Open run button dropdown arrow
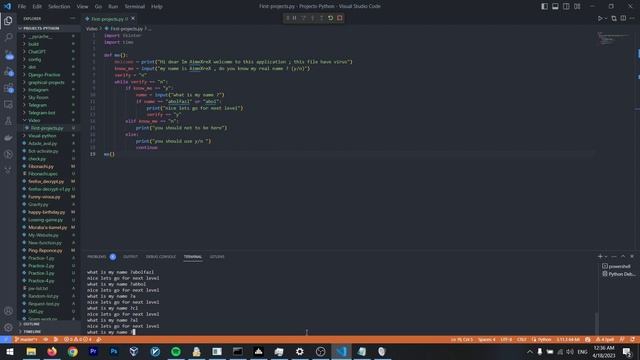The width and height of the screenshot is (640, 360). point(606,18)
